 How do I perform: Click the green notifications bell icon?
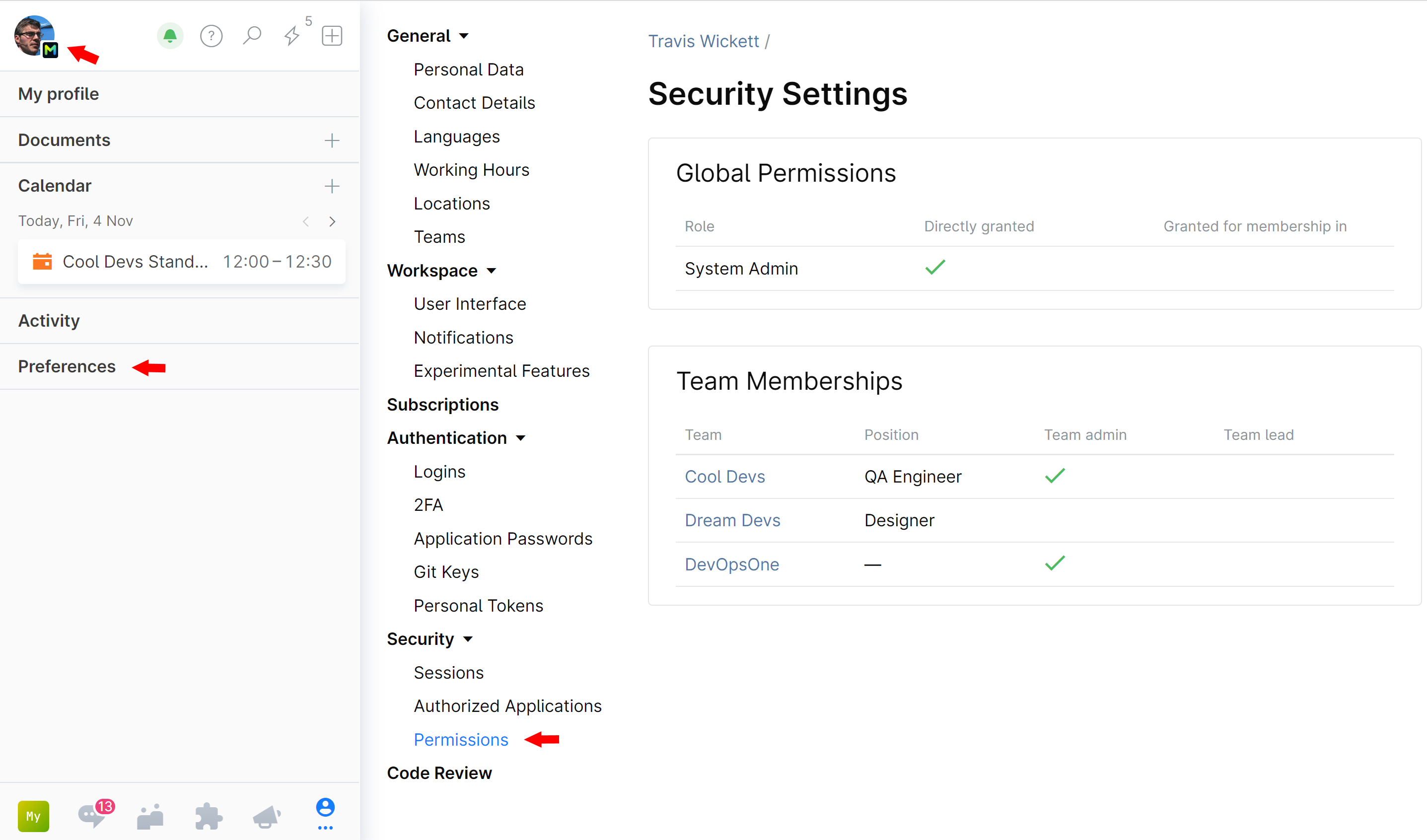(170, 36)
